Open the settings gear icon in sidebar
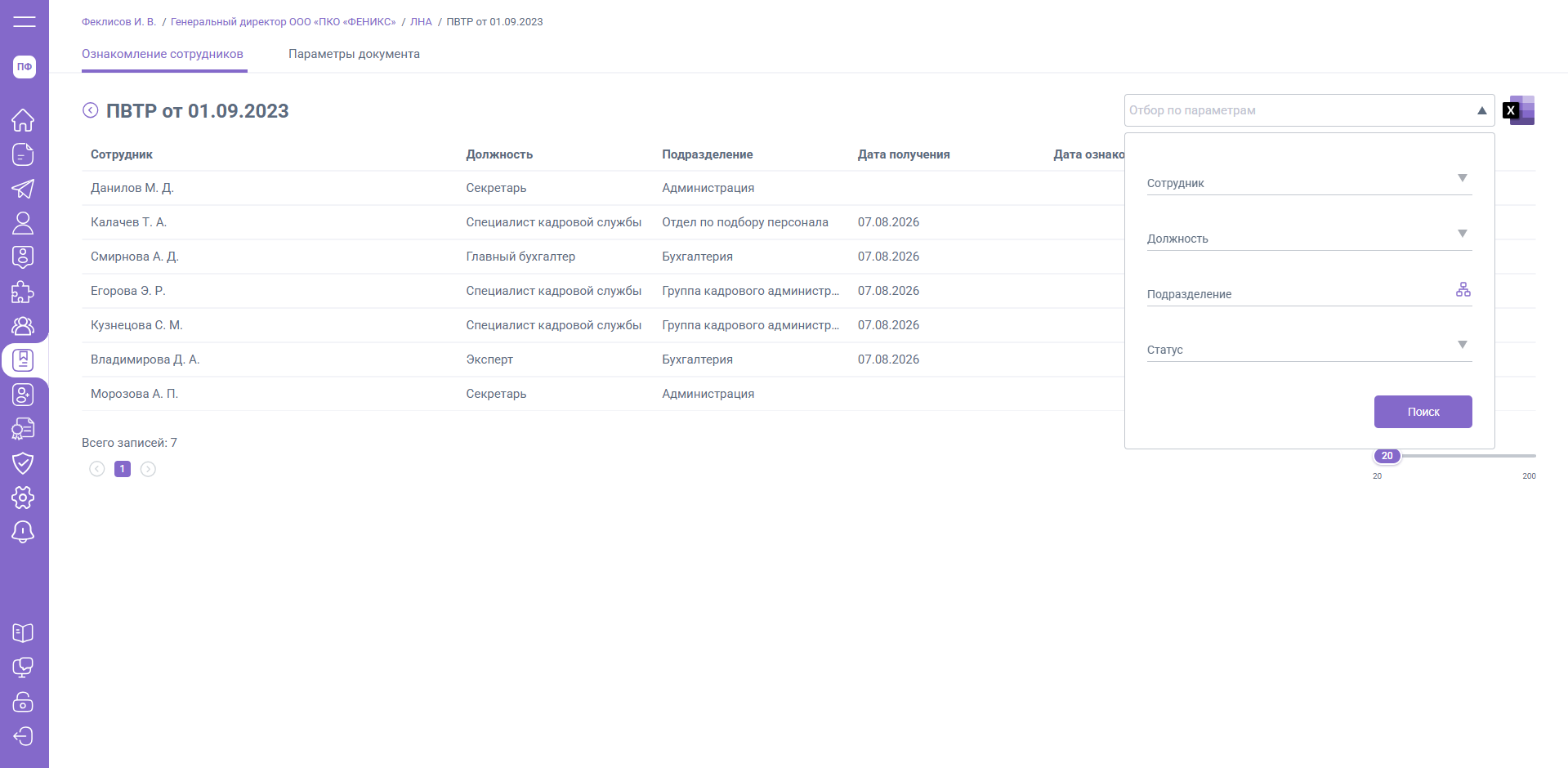The height and width of the screenshot is (768, 1568). (23, 498)
